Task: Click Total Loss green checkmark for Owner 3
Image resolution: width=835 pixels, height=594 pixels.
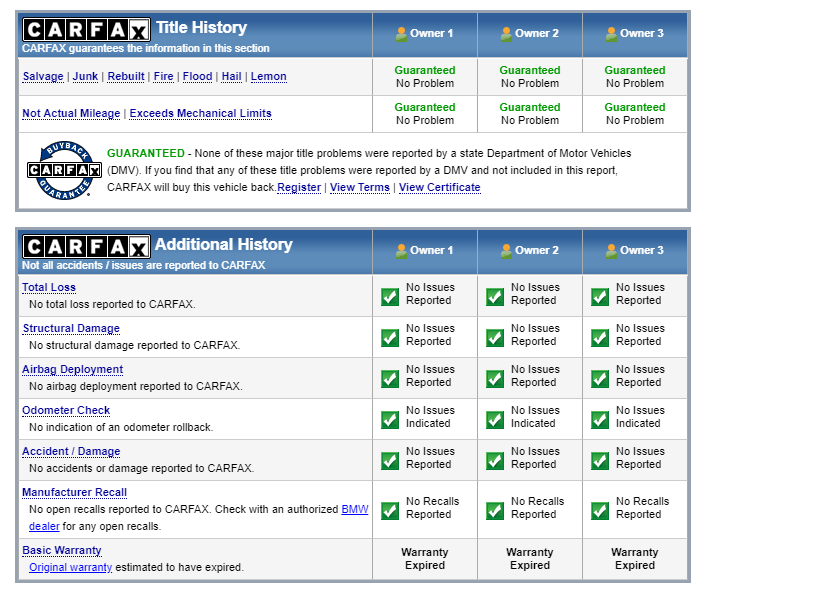Action: point(600,297)
